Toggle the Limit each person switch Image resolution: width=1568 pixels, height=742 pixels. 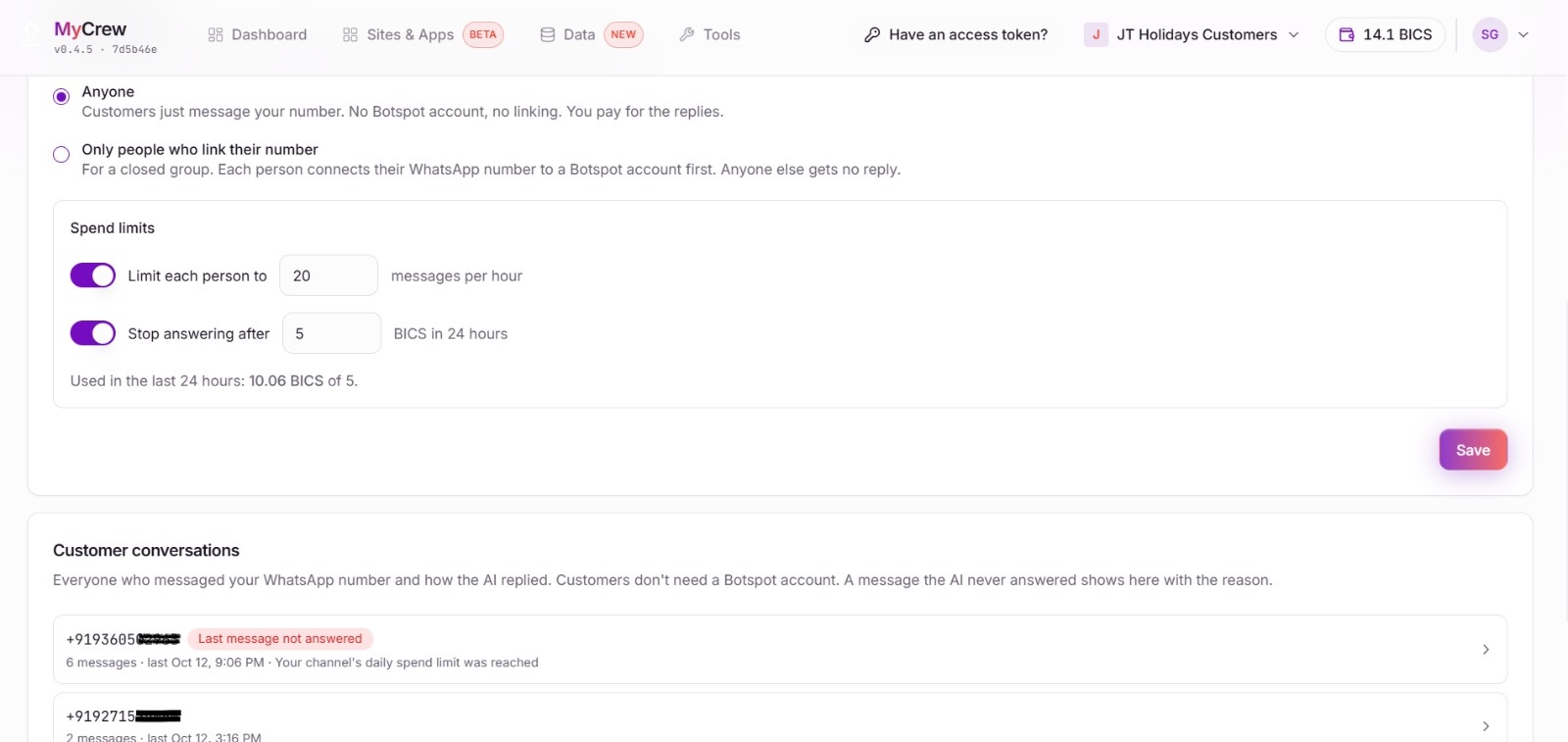pos(93,275)
